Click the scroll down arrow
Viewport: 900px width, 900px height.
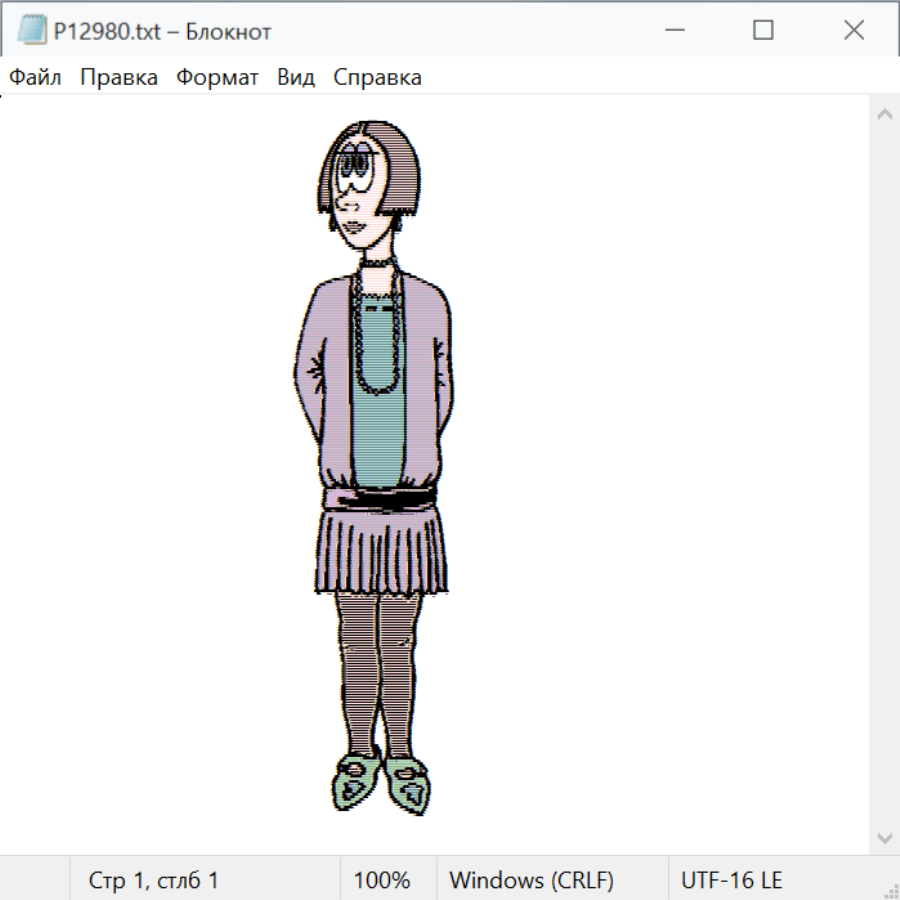click(884, 837)
